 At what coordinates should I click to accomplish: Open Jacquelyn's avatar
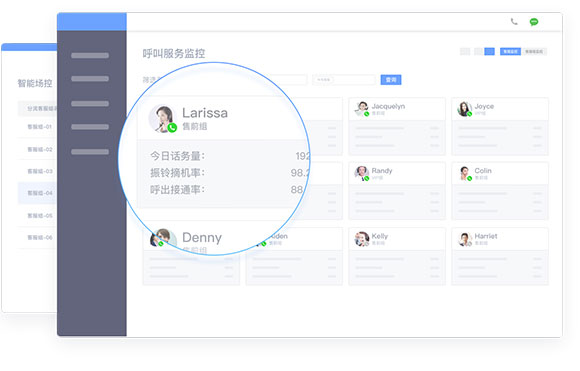coord(361,108)
